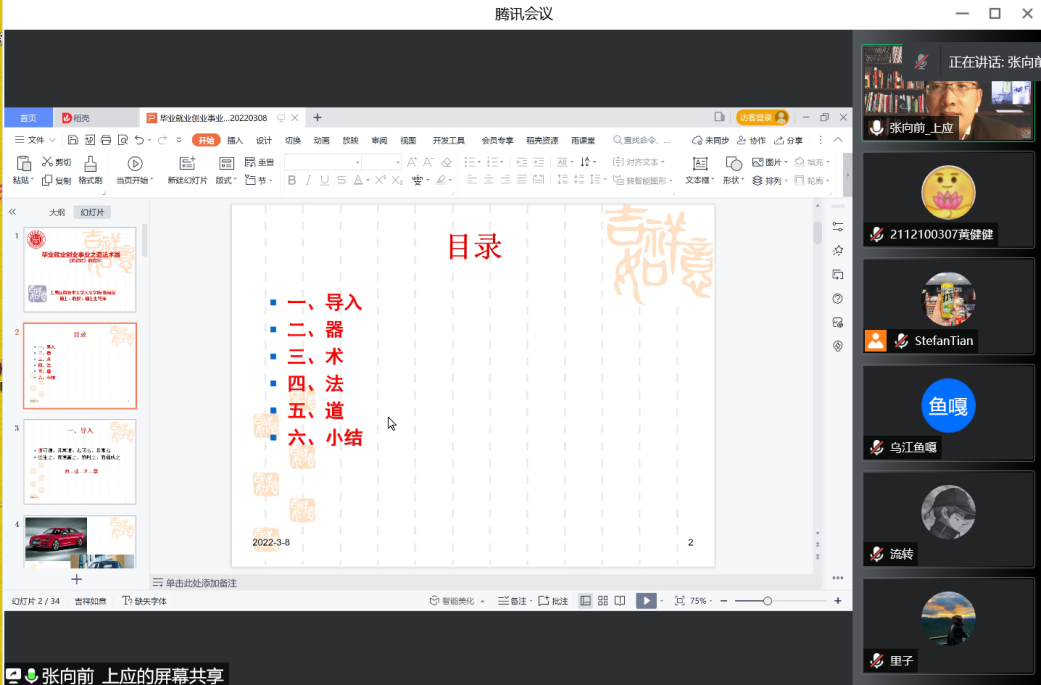
Task: Click the Print icon in quick access toolbar
Action: [x=106, y=140]
